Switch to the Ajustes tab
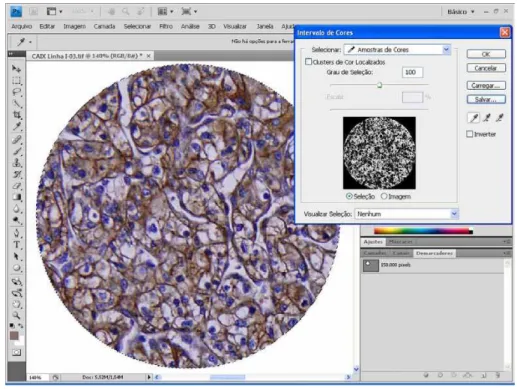The width and height of the screenshot is (517, 389). 373,242
